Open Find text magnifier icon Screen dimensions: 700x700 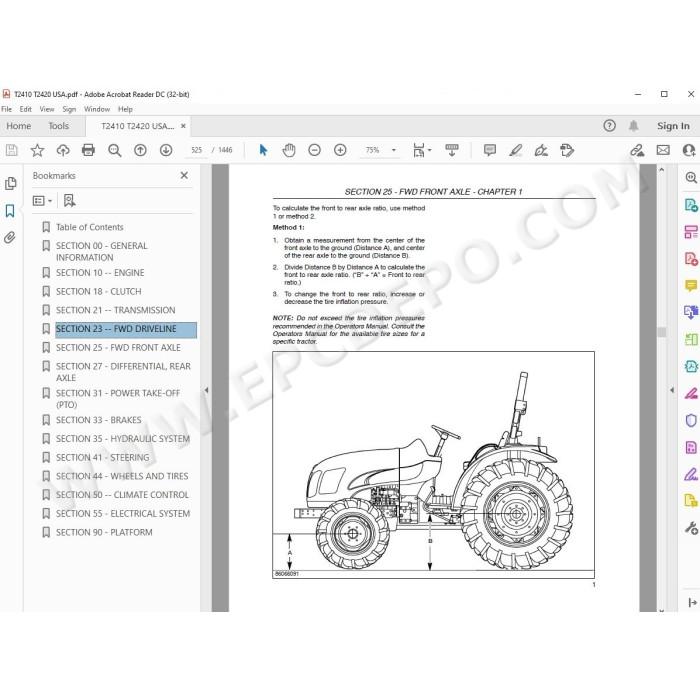click(115, 150)
